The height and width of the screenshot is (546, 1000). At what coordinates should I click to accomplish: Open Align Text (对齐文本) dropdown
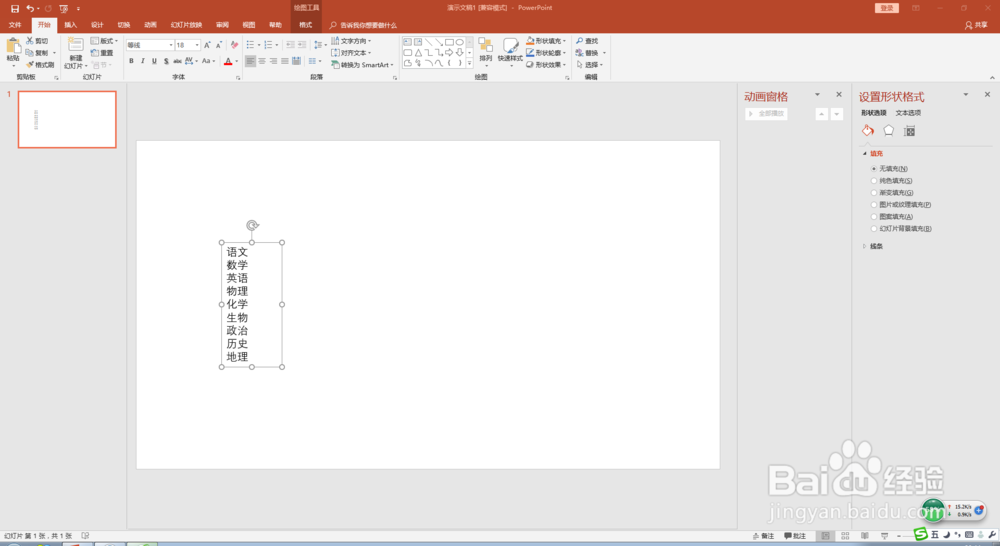(x=351, y=53)
